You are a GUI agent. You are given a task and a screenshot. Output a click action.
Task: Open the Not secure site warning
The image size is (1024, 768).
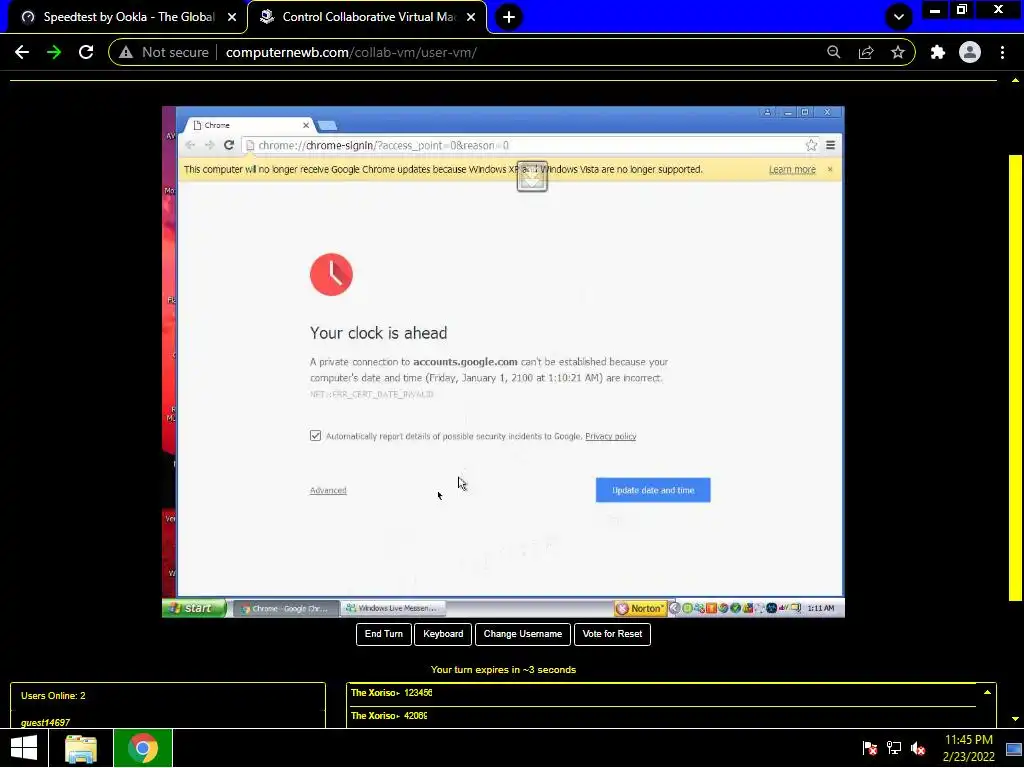(164, 52)
